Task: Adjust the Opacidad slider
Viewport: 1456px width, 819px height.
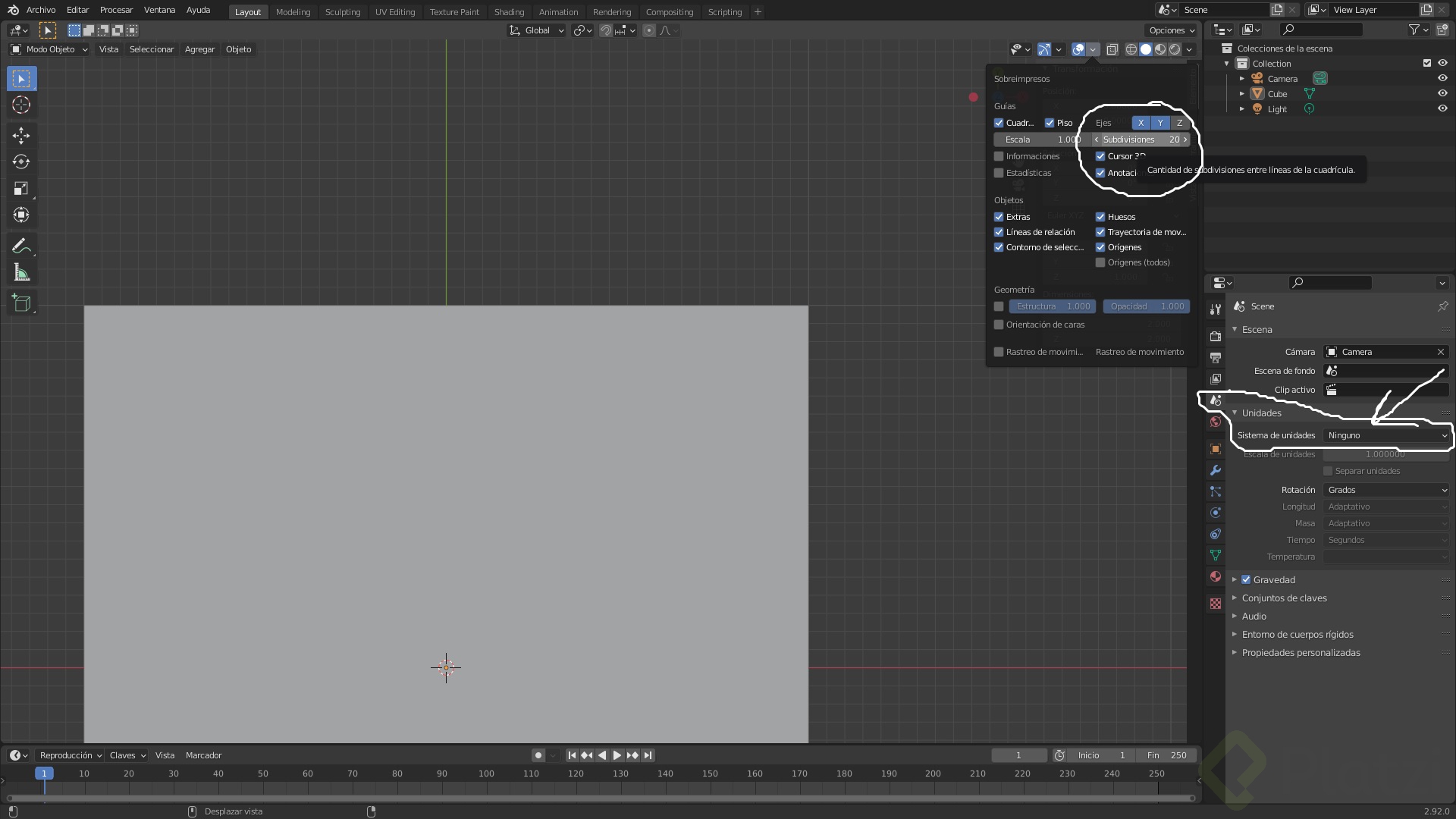Action: pyautogui.click(x=1146, y=306)
